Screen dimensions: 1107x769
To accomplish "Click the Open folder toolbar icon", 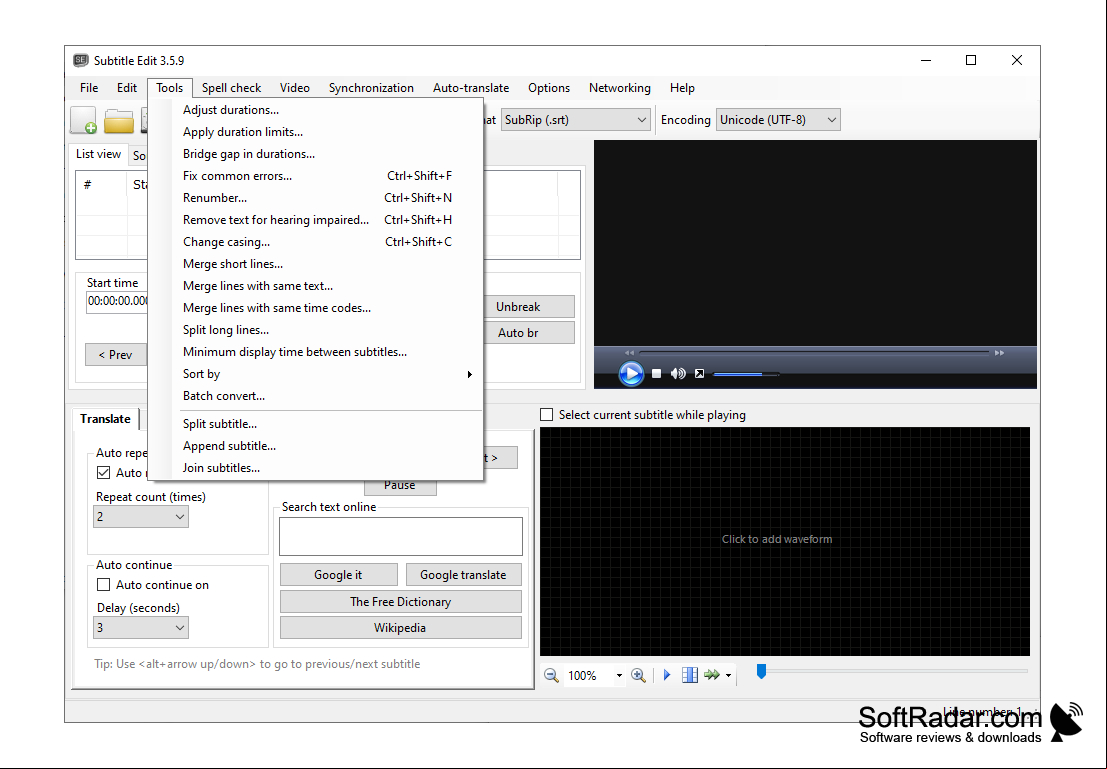I will 119,121.
